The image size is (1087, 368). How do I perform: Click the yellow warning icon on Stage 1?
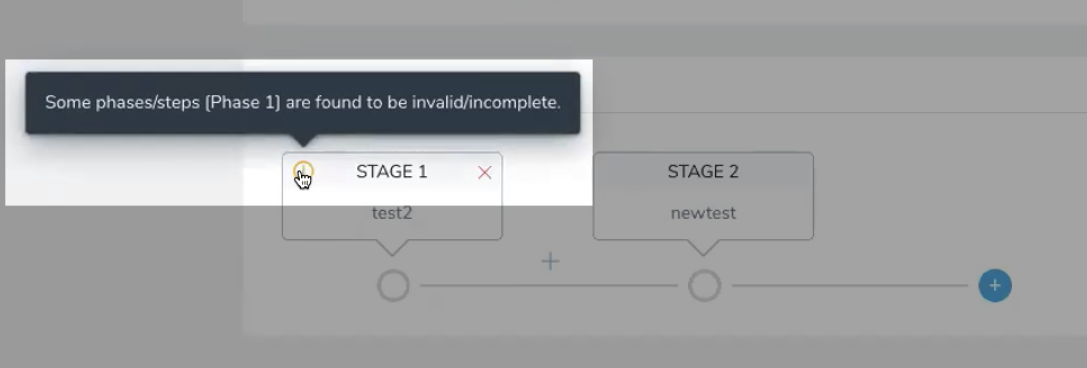pyautogui.click(x=303, y=170)
